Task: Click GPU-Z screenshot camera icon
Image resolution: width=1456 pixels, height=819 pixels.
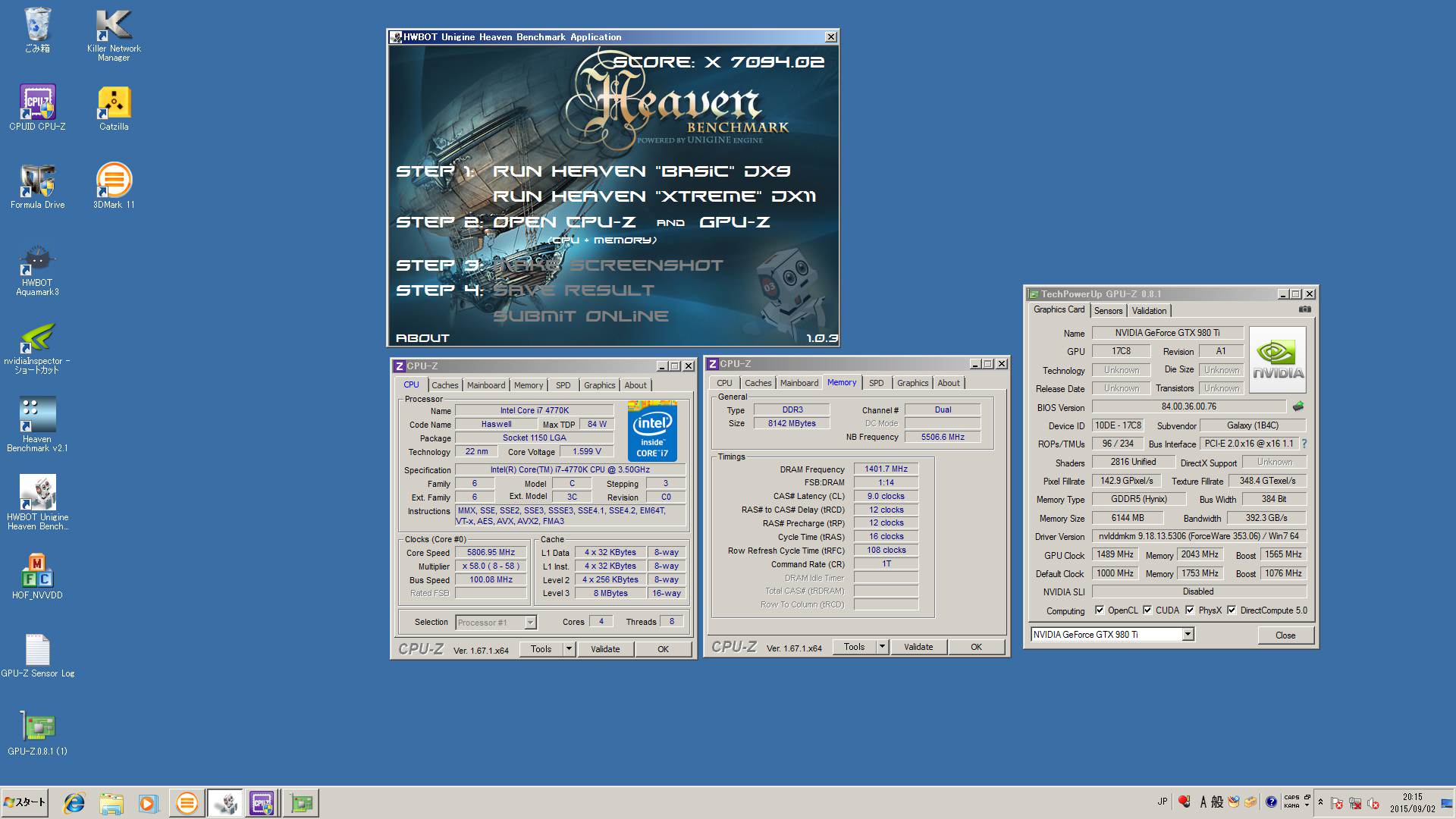Action: [x=1304, y=309]
